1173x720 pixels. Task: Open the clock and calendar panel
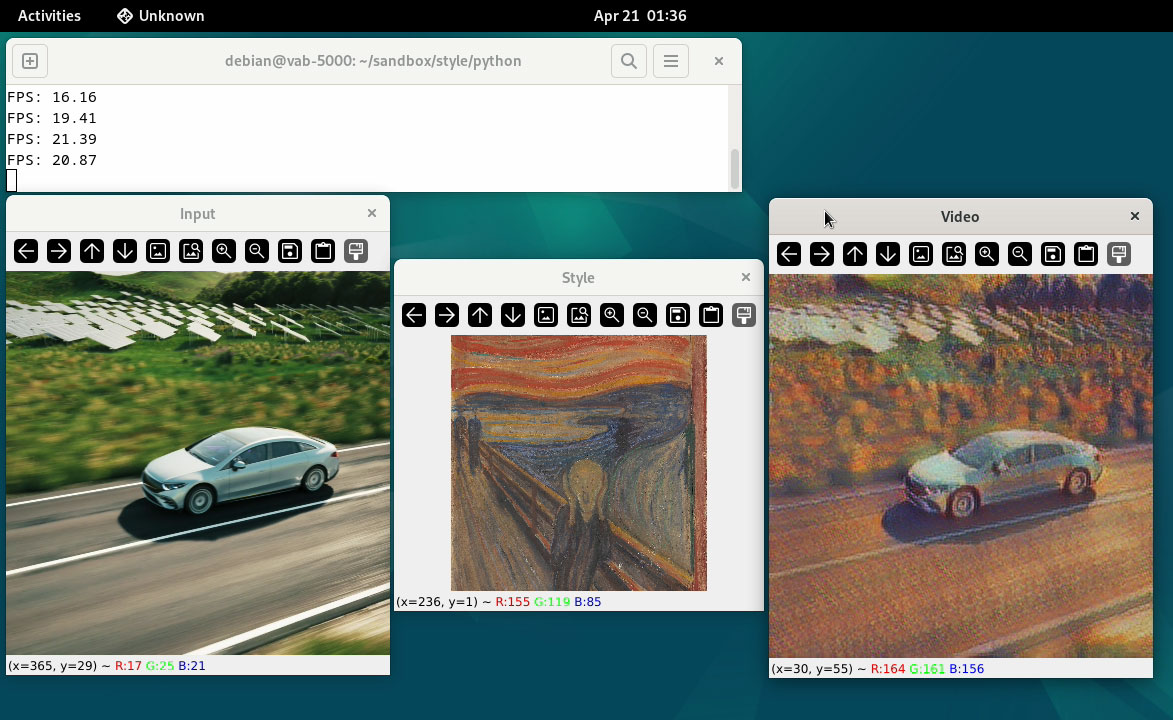[x=640, y=16]
